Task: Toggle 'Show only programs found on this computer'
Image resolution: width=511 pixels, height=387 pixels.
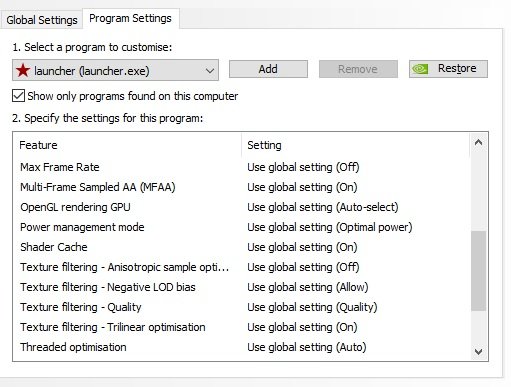Action: coord(18,96)
